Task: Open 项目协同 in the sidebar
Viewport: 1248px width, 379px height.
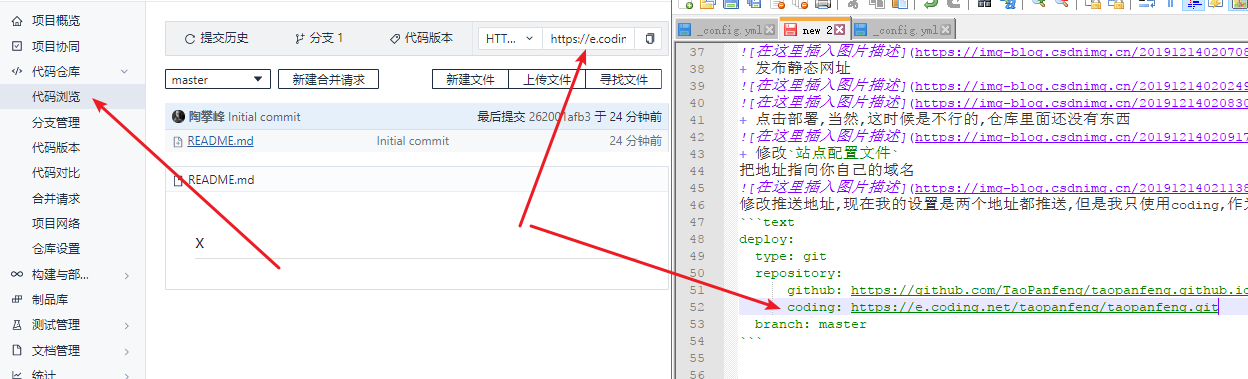Action: 56,46
